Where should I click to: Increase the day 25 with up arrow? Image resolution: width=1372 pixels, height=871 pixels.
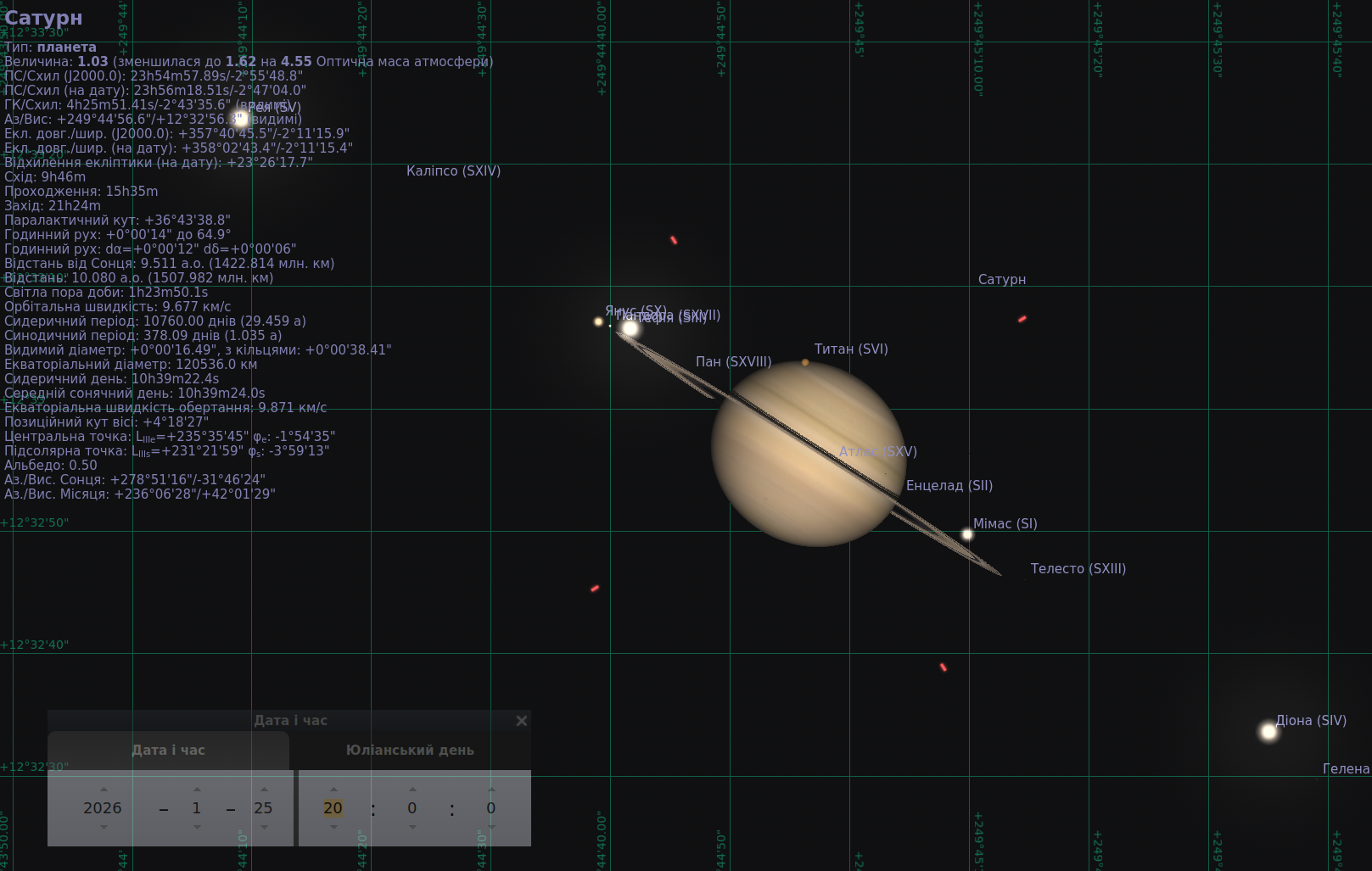pyautogui.click(x=264, y=790)
